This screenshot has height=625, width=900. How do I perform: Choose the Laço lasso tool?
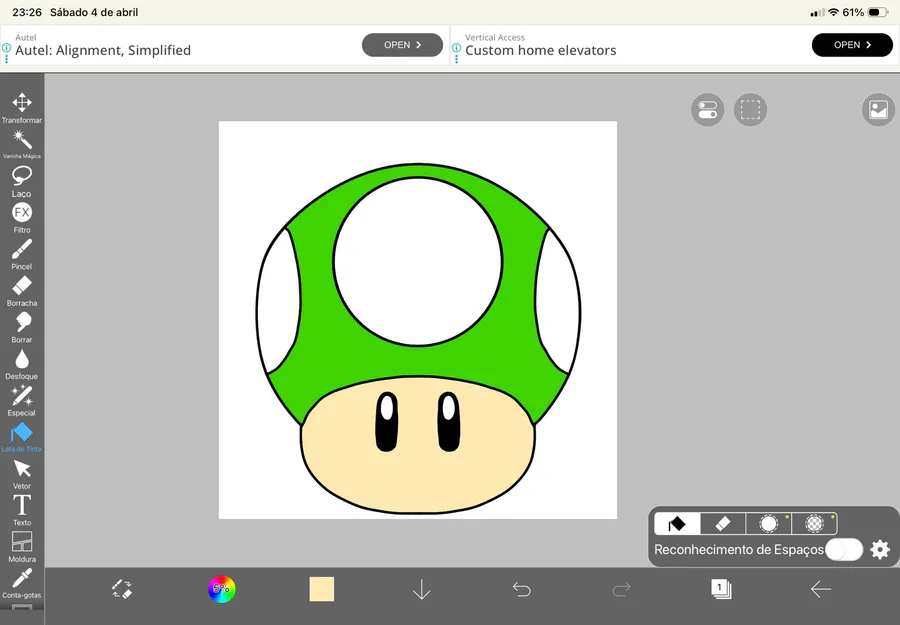click(22, 181)
